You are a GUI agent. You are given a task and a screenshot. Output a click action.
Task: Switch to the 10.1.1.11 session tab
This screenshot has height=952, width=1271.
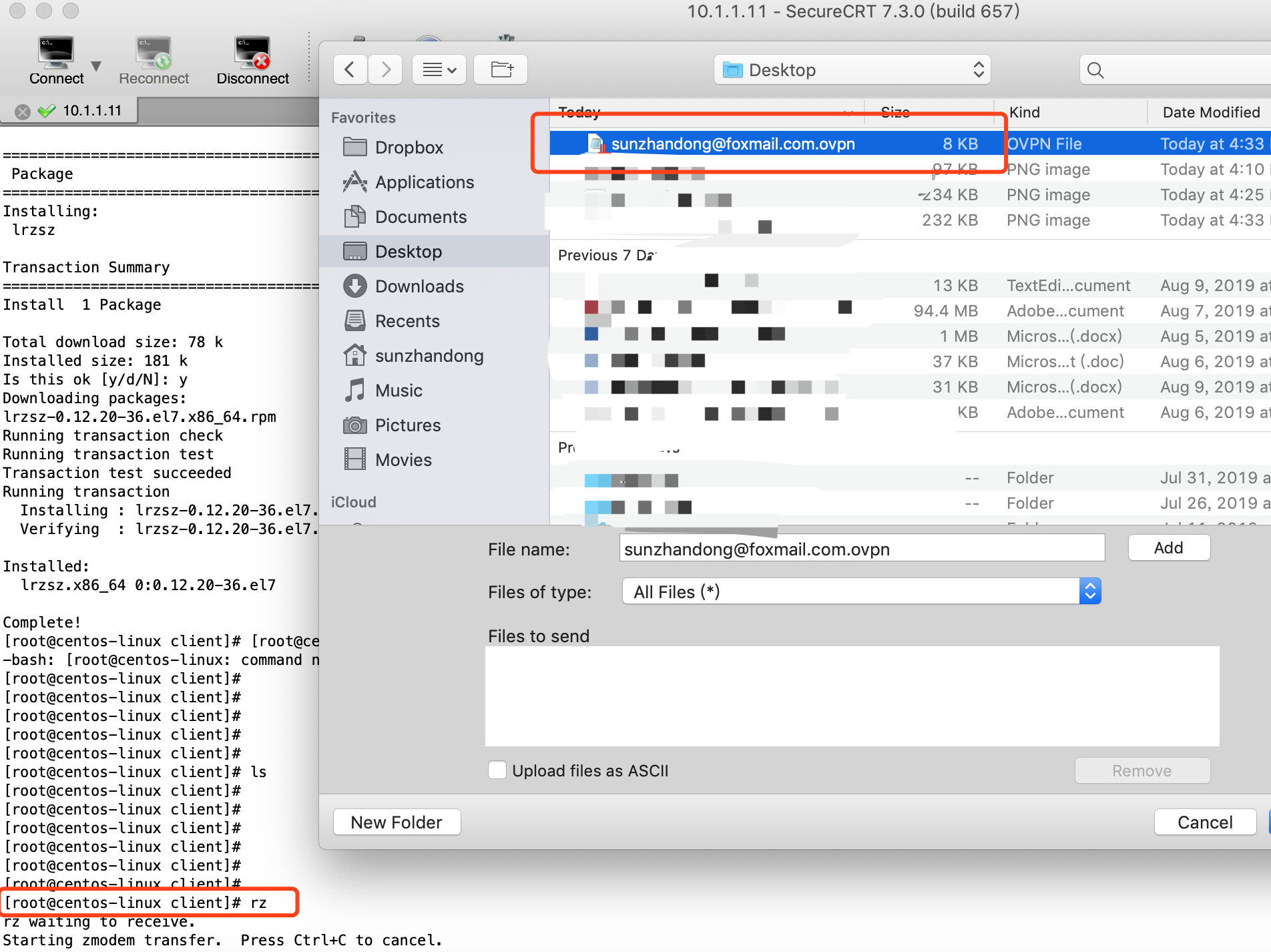91,111
